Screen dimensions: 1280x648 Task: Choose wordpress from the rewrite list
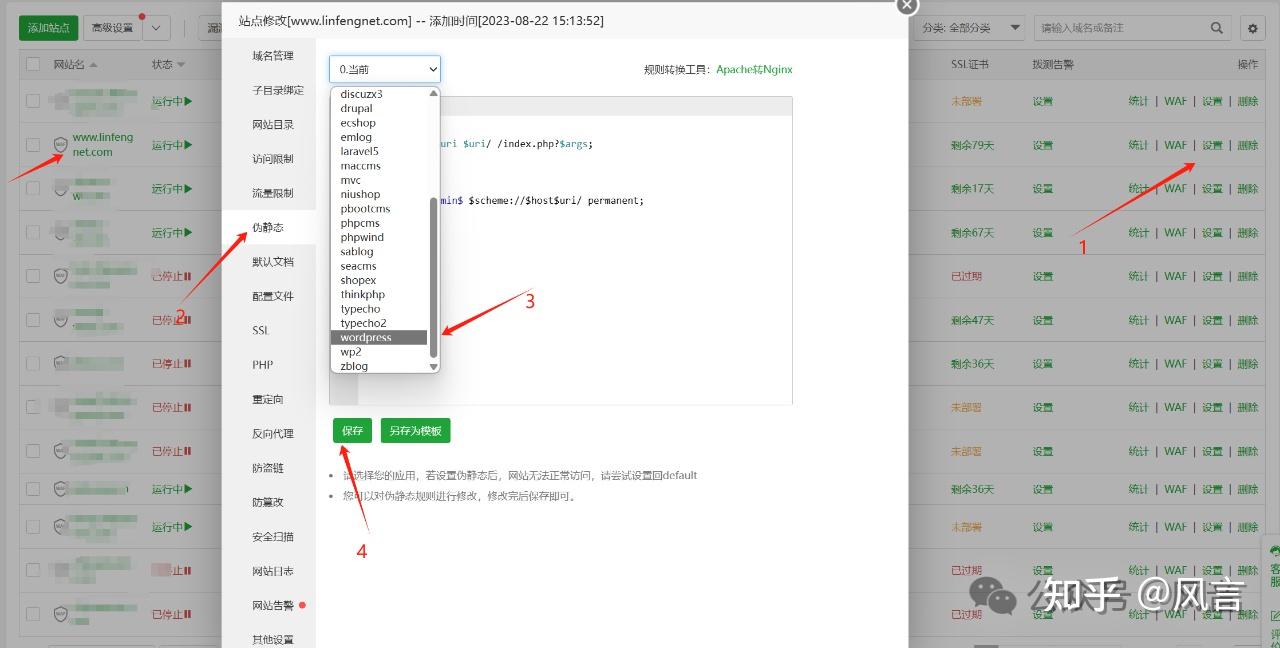[366, 338]
